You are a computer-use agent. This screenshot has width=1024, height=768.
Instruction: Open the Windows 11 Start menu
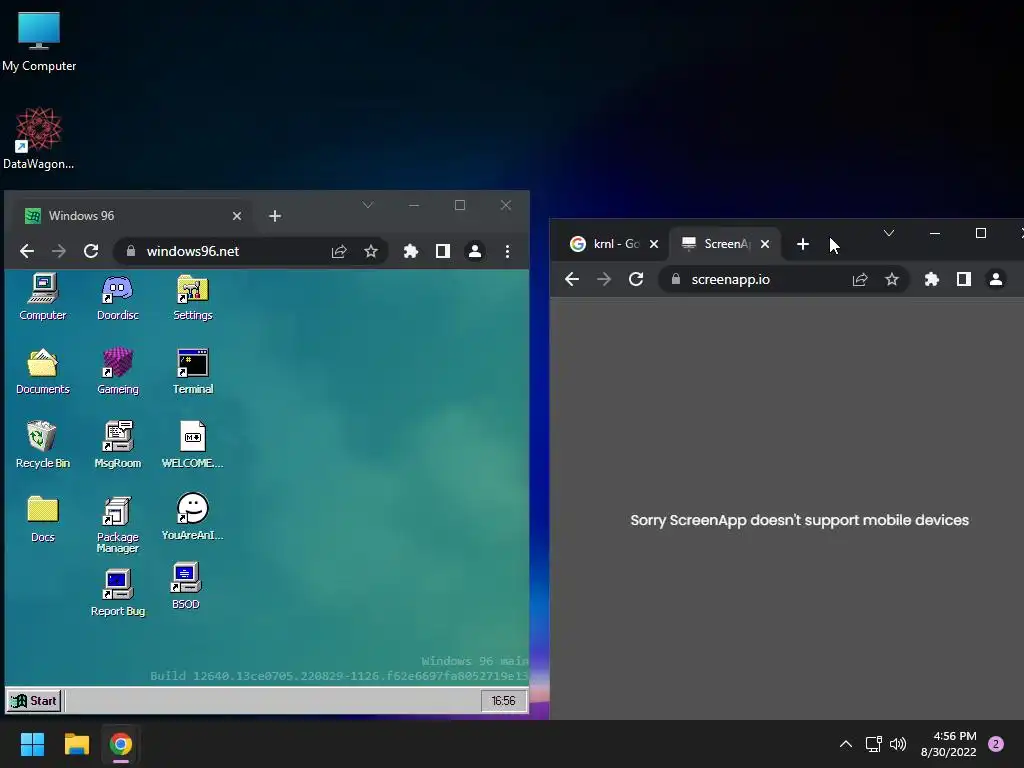coord(32,744)
